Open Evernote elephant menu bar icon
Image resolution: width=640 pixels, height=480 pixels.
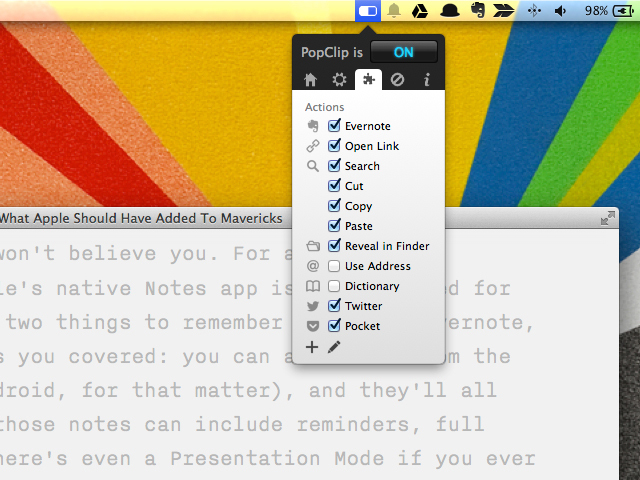click(x=478, y=11)
